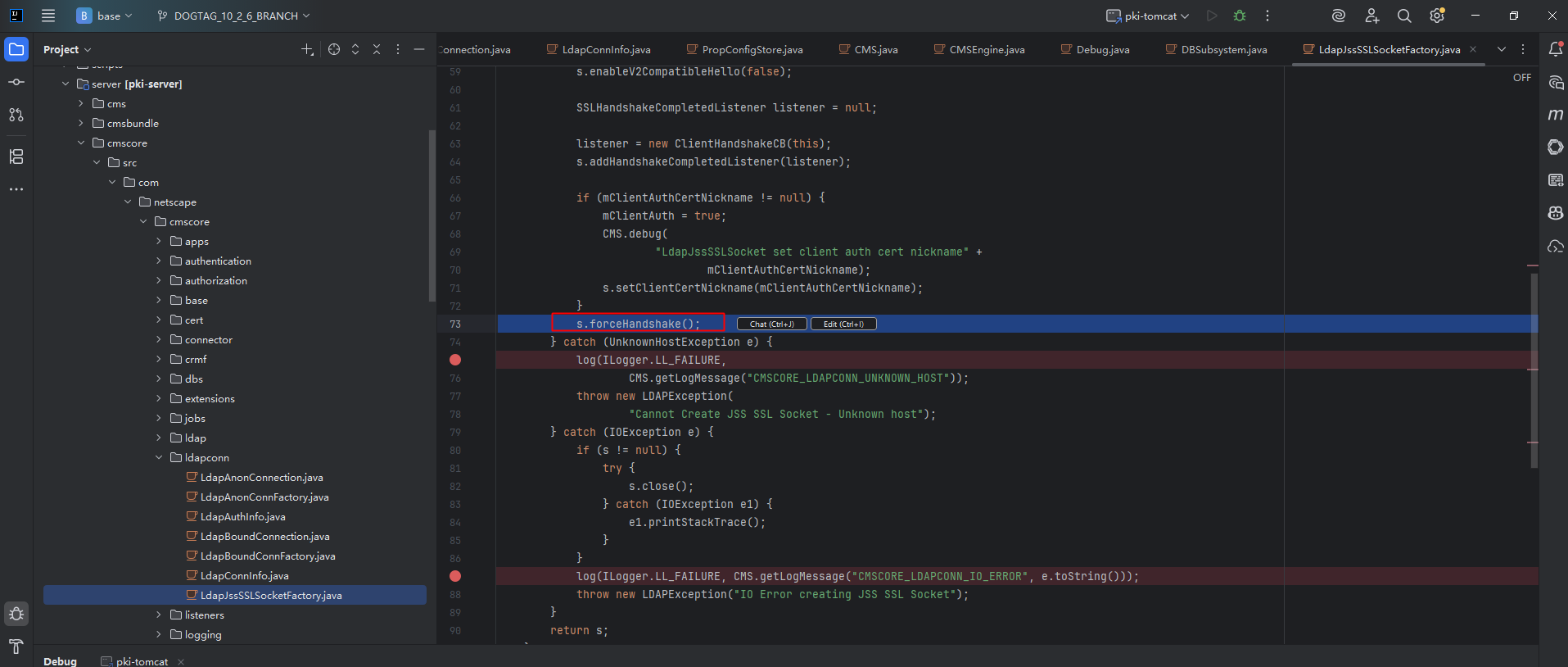The image size is (1568, 667).
Task: Click the Select Opened File target icon
Action: pos(334,49)
